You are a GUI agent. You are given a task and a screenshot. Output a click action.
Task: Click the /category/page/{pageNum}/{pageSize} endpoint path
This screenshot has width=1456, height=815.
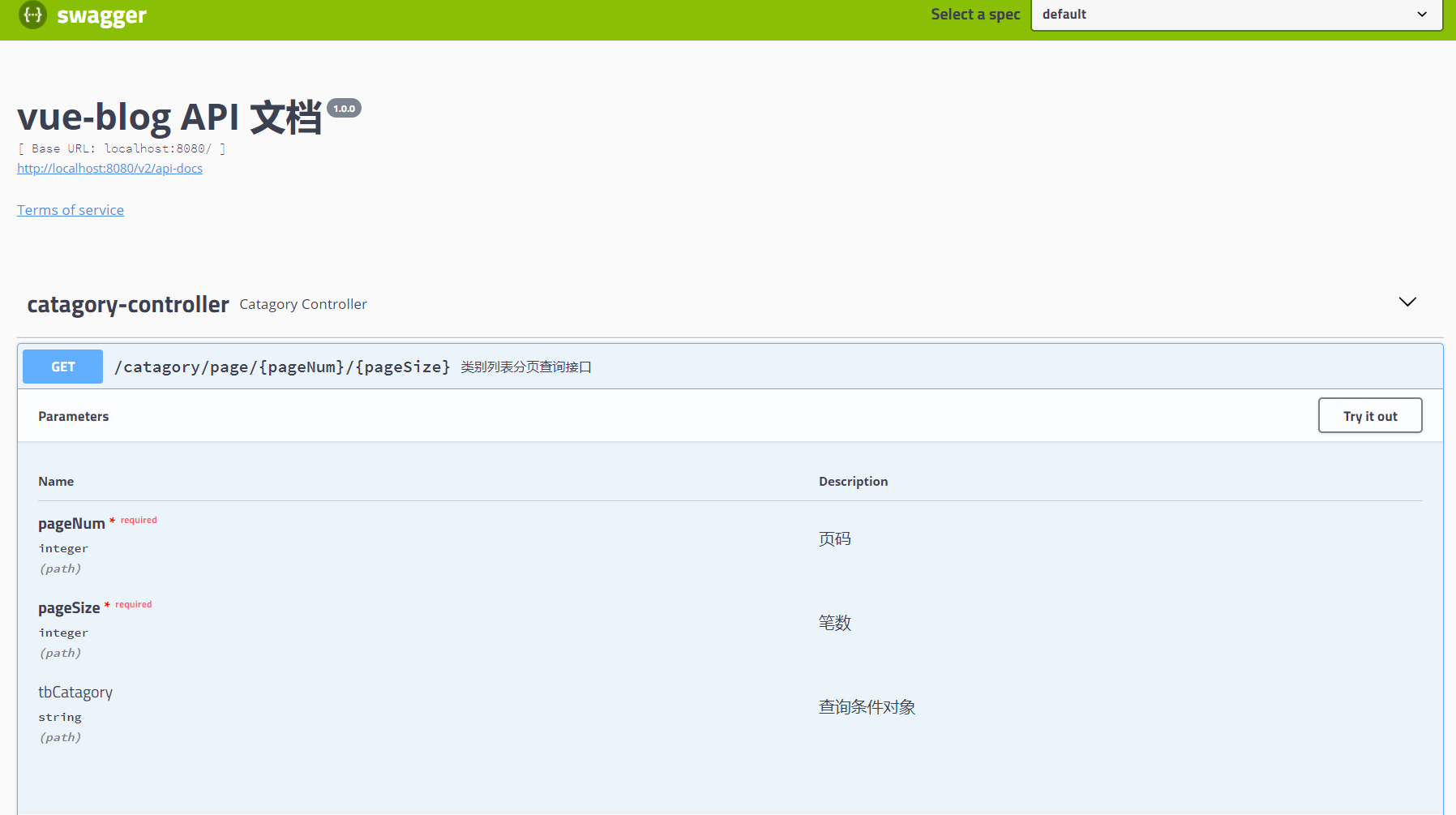[x=282, y=367]
